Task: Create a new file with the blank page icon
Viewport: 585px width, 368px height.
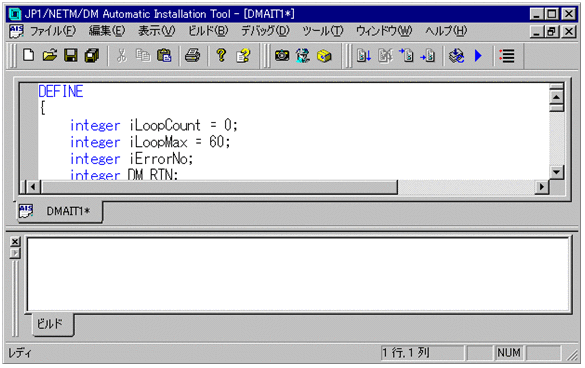Action: pyautogui.click(x=28, y=56)
